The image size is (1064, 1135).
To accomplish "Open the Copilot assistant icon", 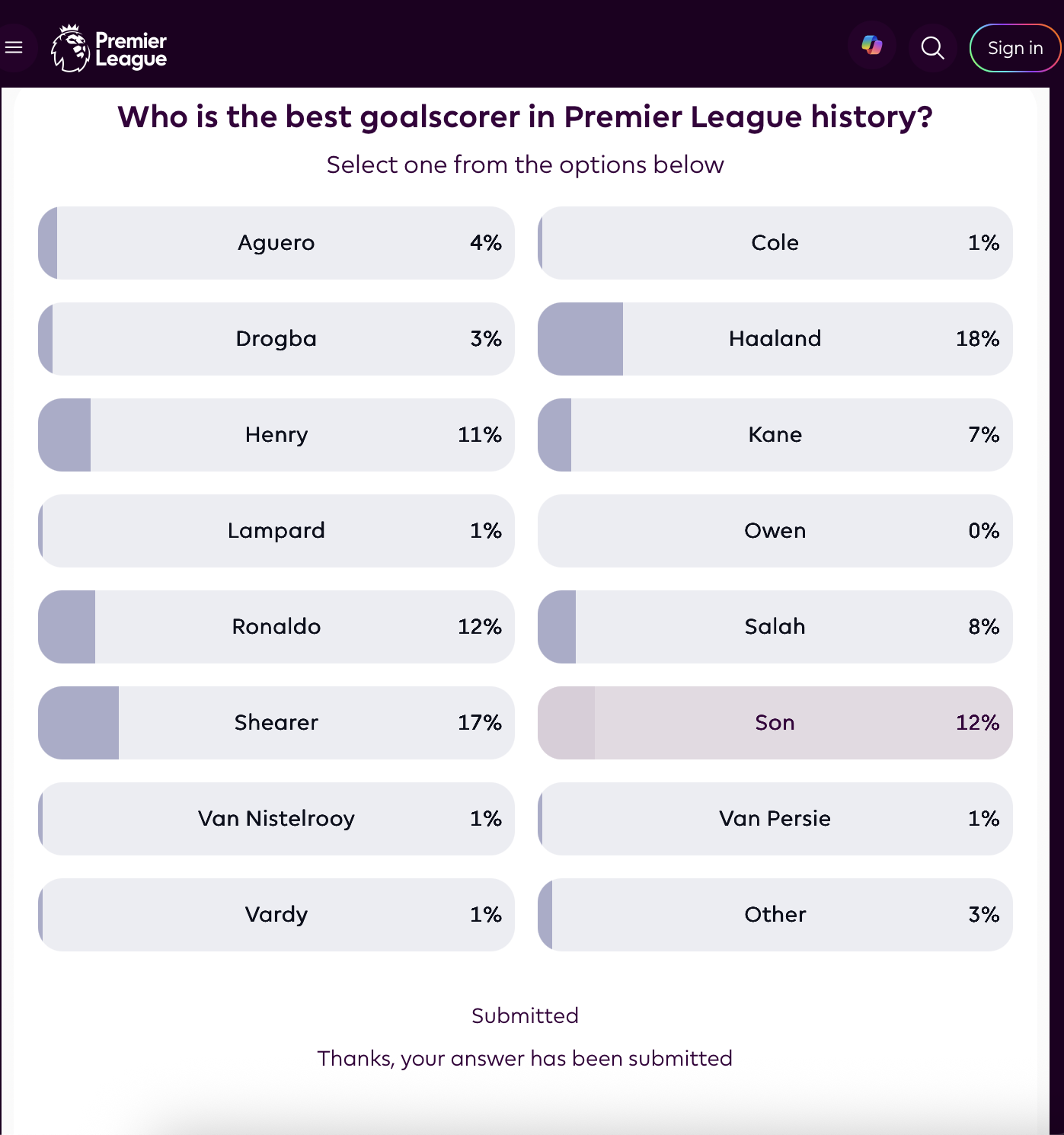I will click(872, 46).
